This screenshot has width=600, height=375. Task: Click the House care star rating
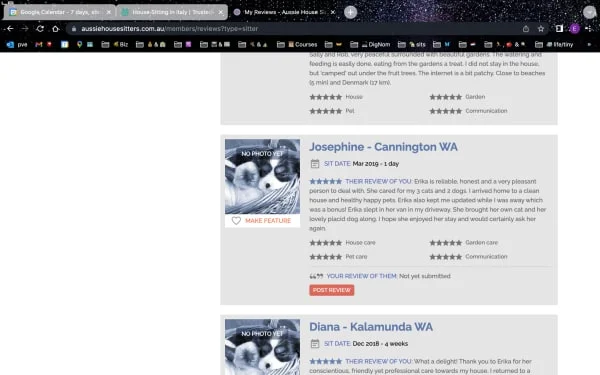[x=326, y=243]
